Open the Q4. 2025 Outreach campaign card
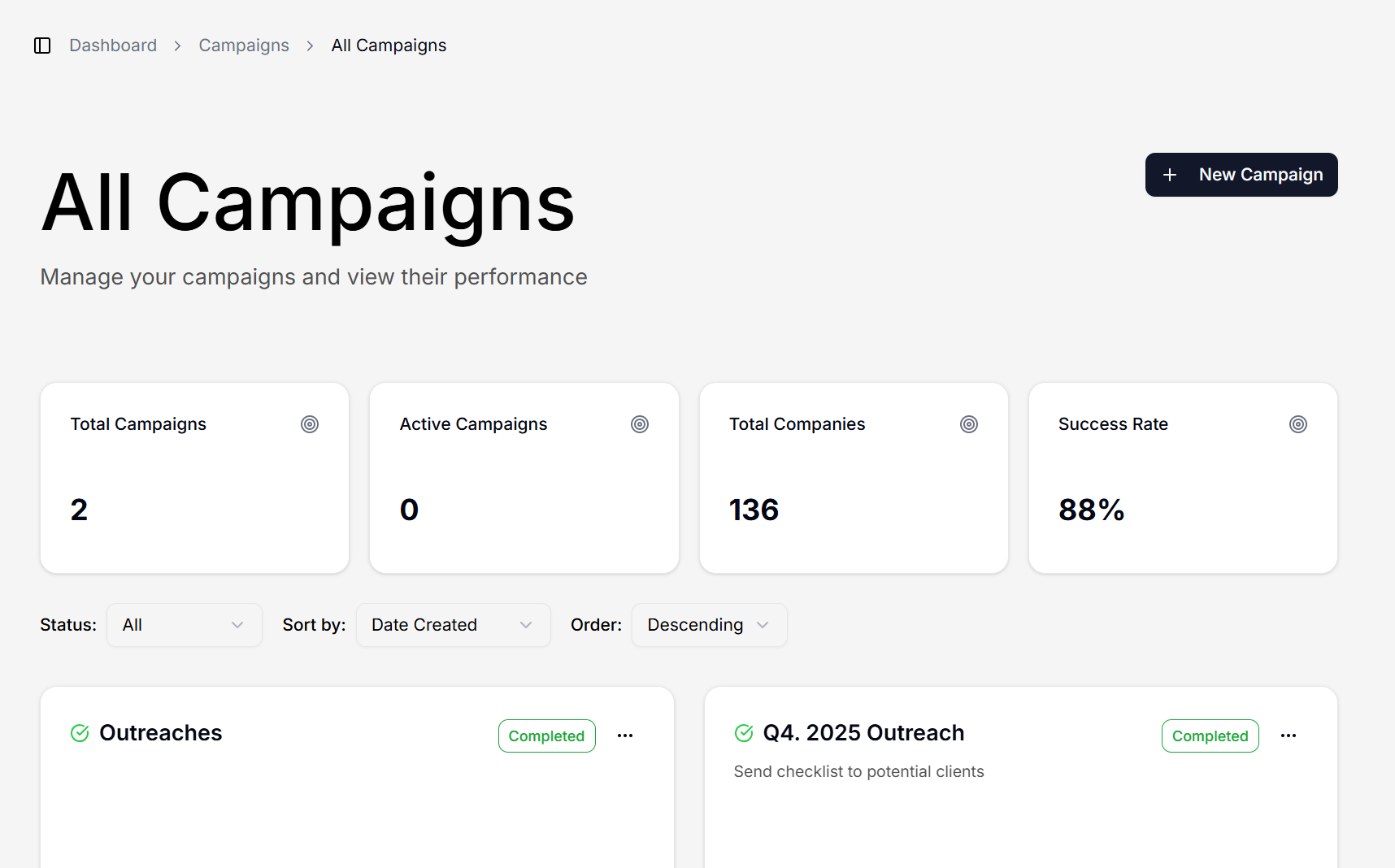 point(863,733)
